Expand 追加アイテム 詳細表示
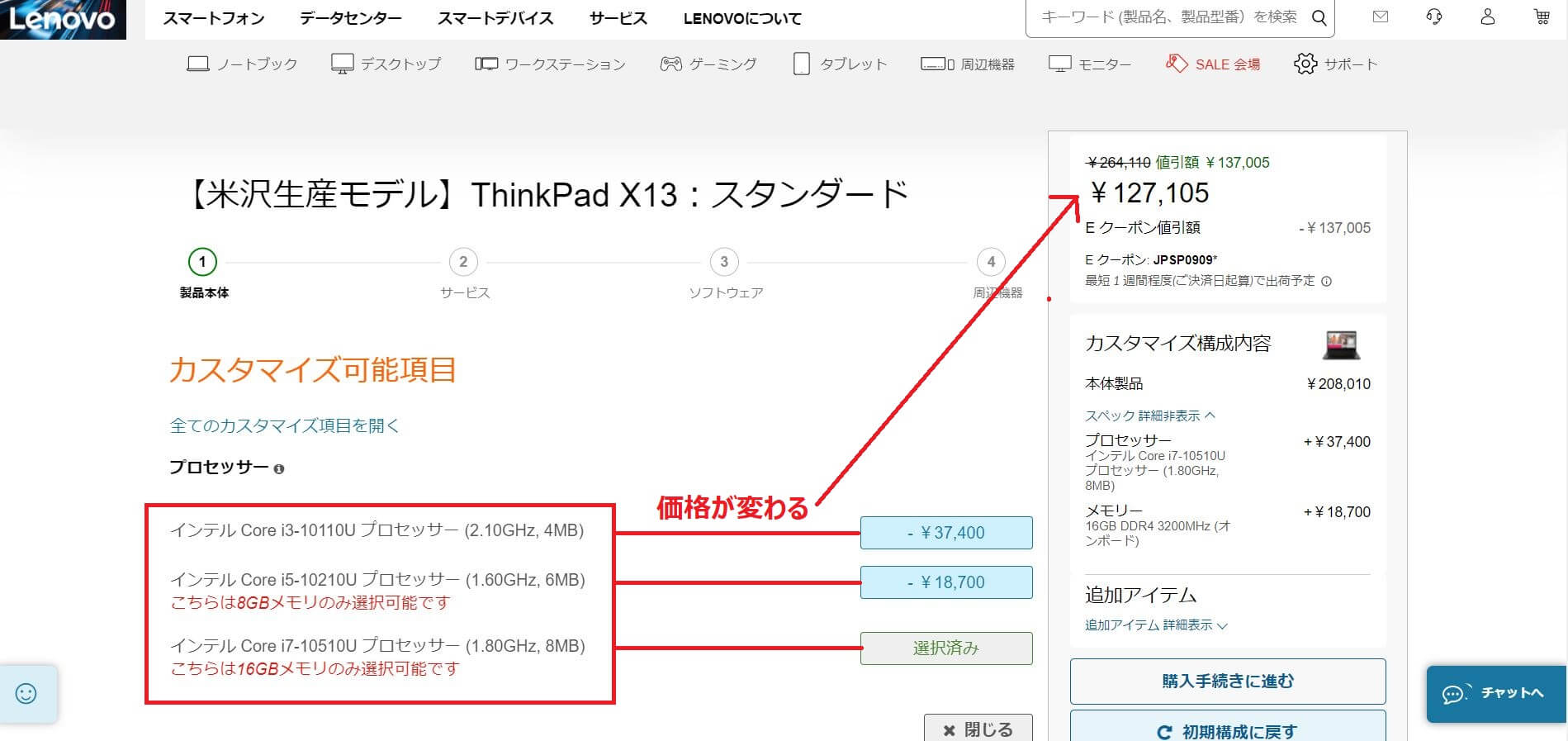The image size is (1568, 741). 1156,625
